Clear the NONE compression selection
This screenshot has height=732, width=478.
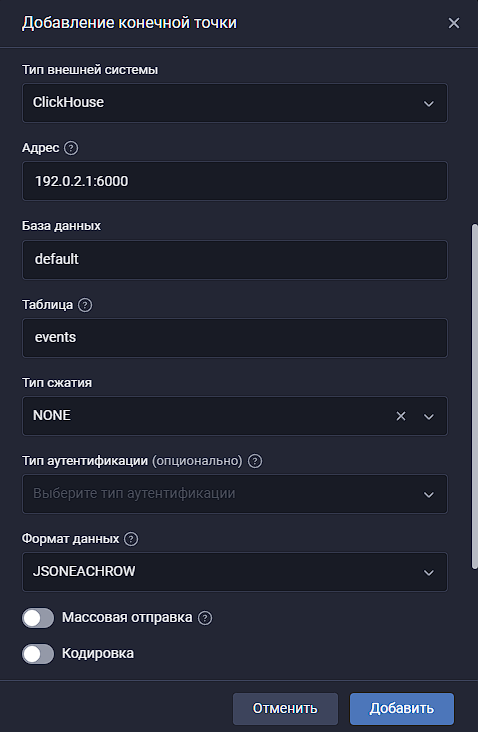point(401,416)
